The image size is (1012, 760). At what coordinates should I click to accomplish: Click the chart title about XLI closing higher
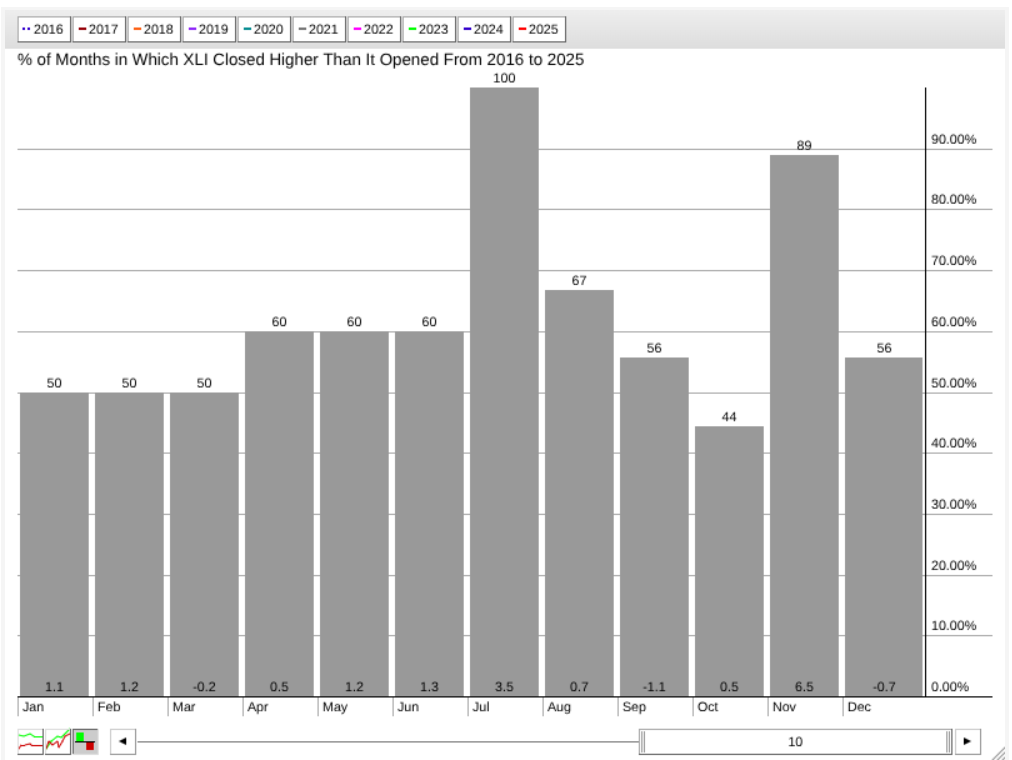(x=301, y=59)
